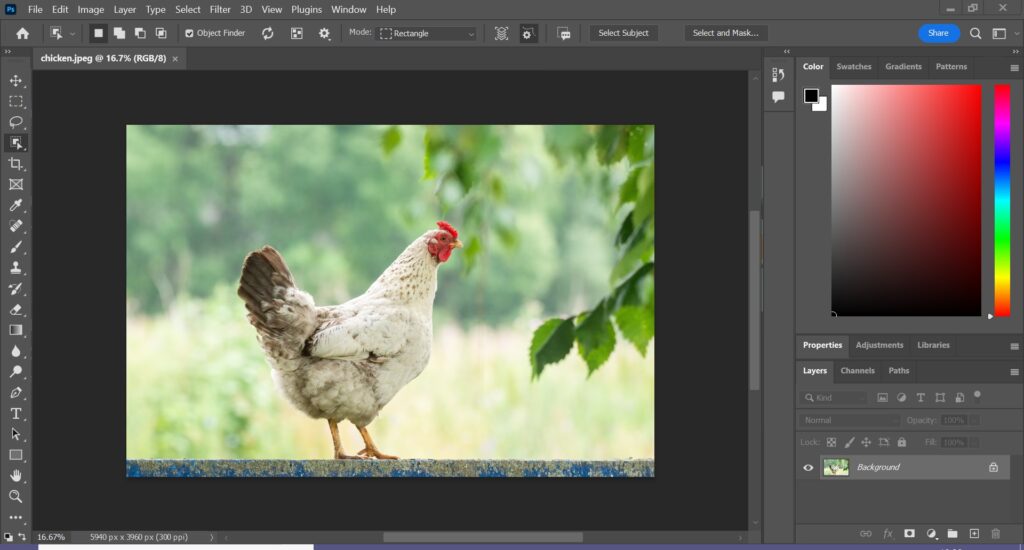Open the Filter menu
1024x550 pixels.
pos(220,9)
